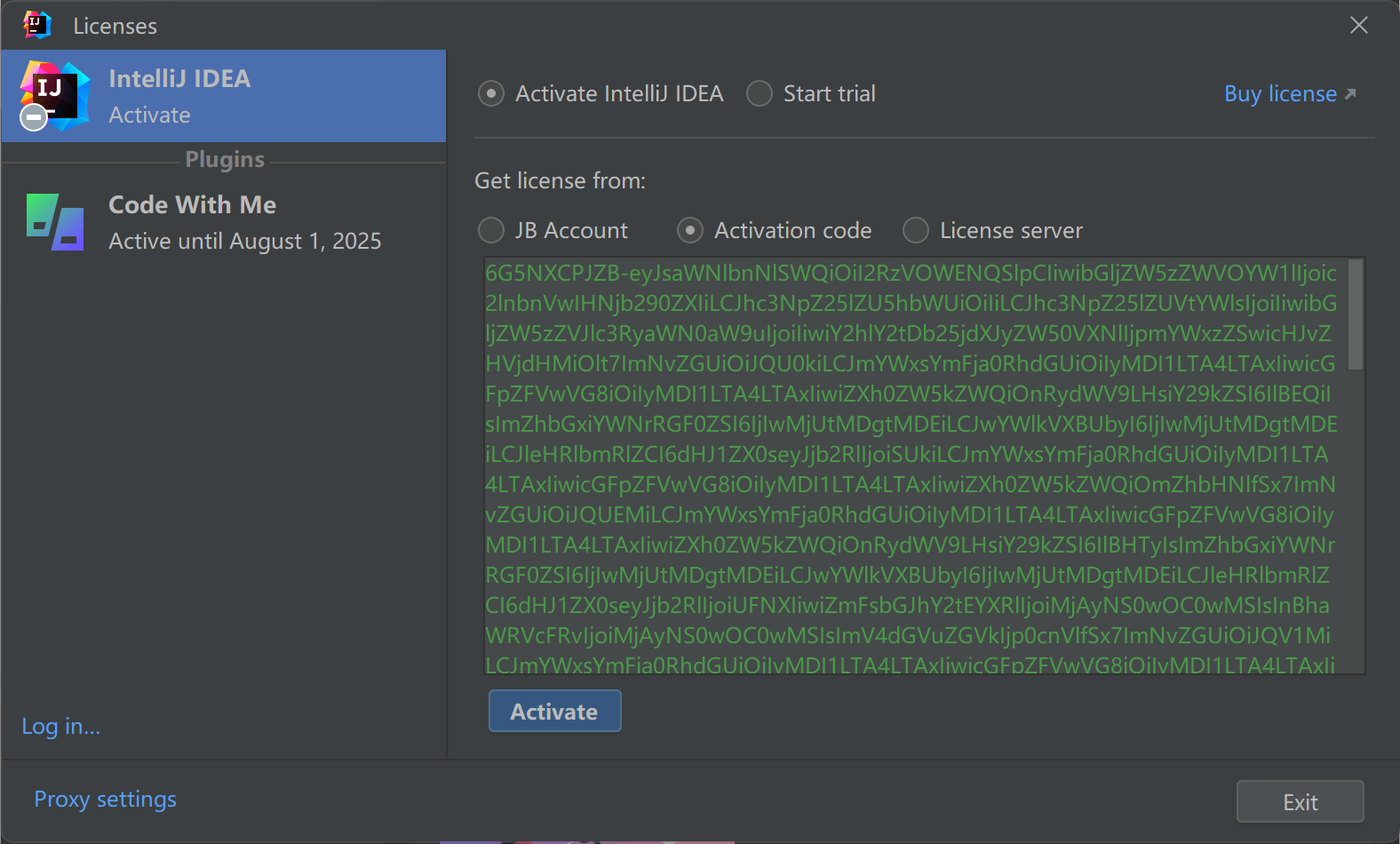1400x844 pixels.
Task: Click the Activate button
Action: pos(554,711)
